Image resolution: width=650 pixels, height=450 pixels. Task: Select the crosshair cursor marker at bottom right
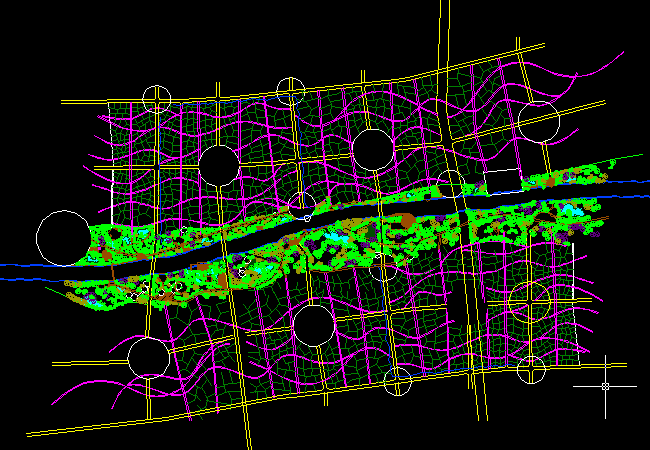pyautogui.click(x=605, y=385)
